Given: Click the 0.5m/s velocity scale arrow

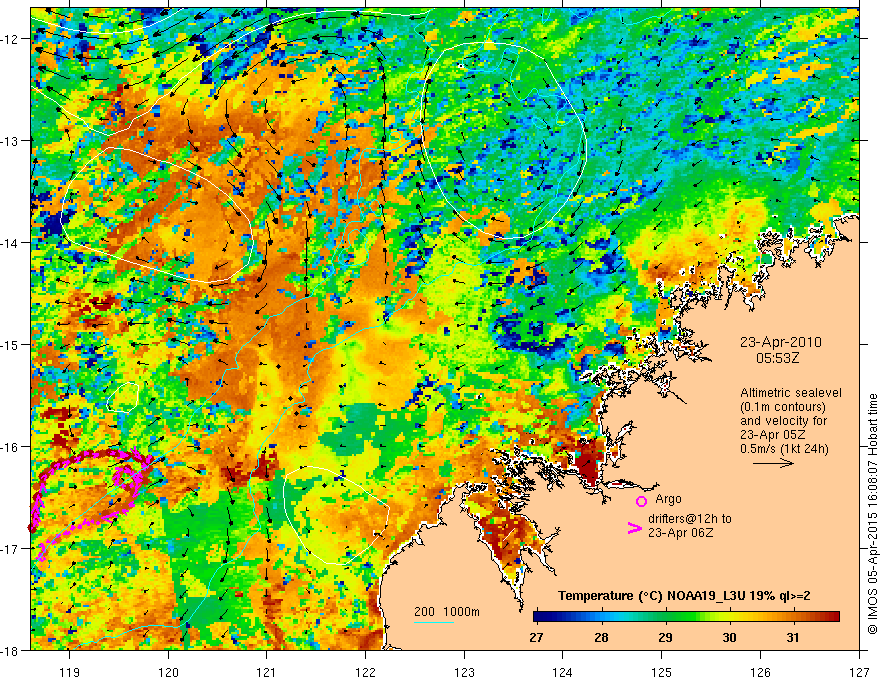Looking at the screenshot, I should pos(773,463).
